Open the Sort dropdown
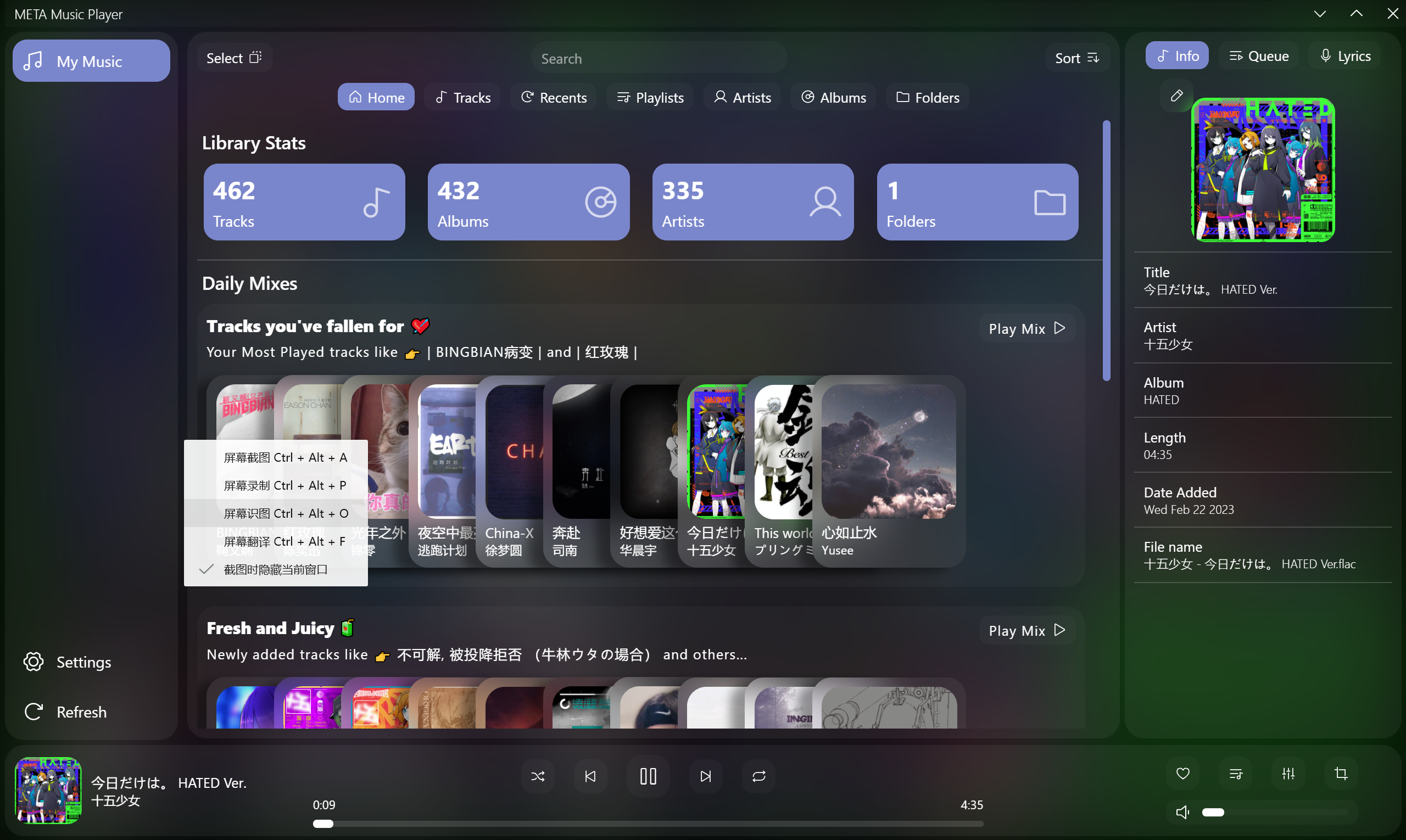This screenshot has width=1406, height=840. point(1076,57)
